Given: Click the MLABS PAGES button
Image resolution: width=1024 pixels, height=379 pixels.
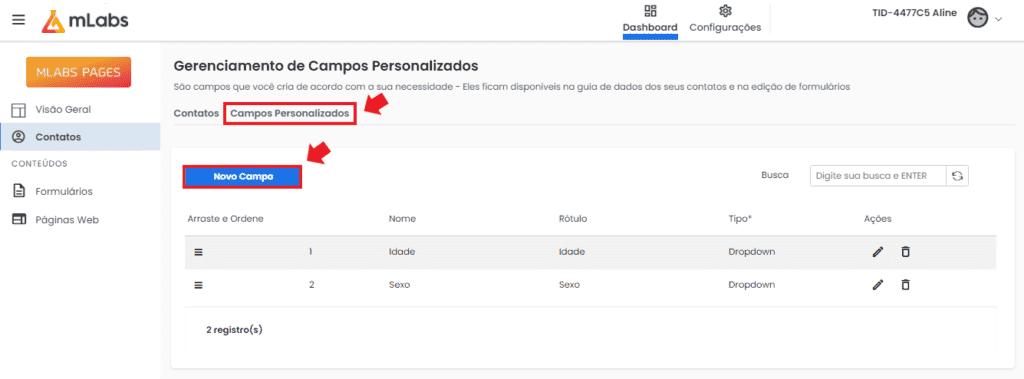Looking at the screenshot, I should coord(78,72).
